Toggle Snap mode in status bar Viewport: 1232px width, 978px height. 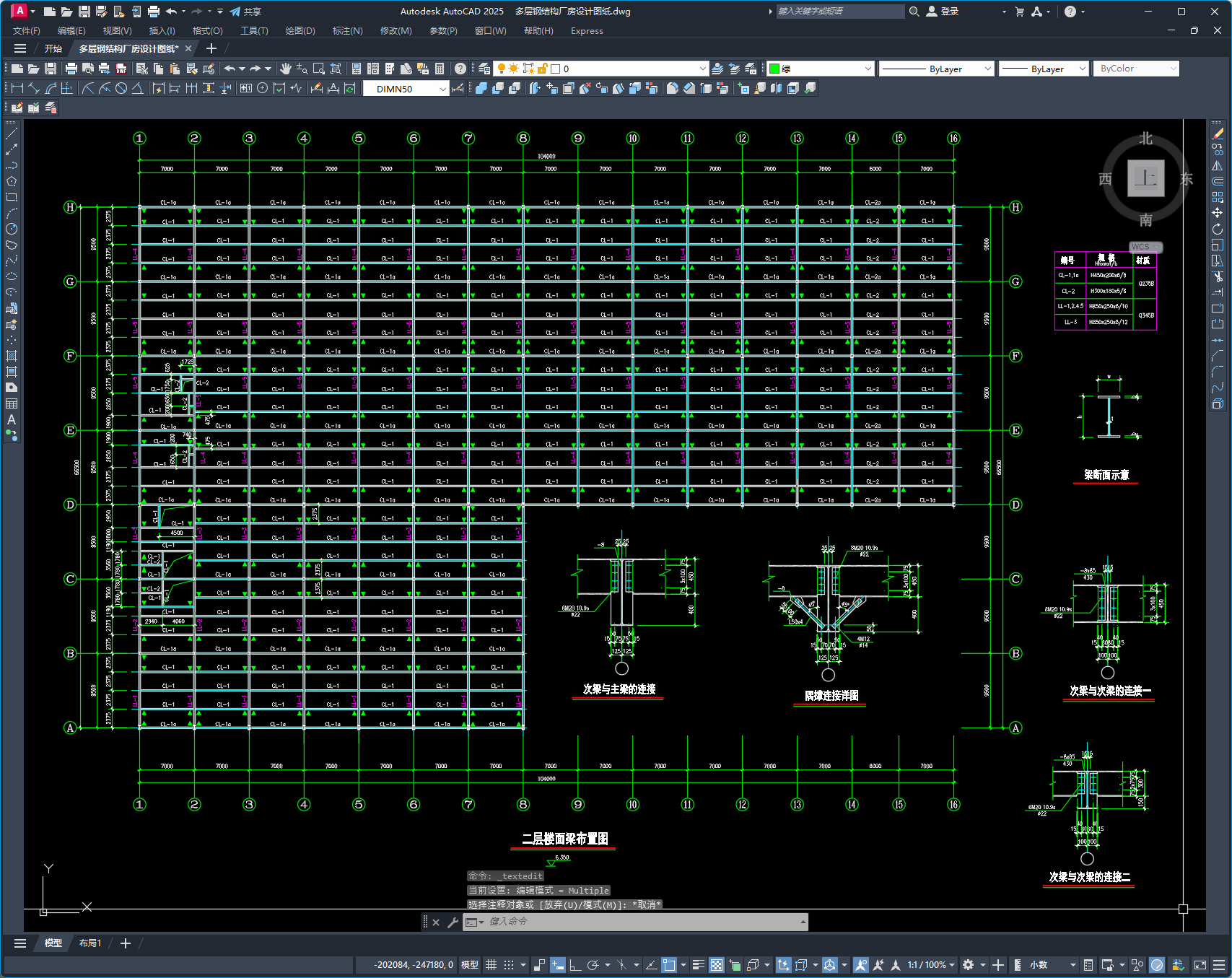coord(509,965)
